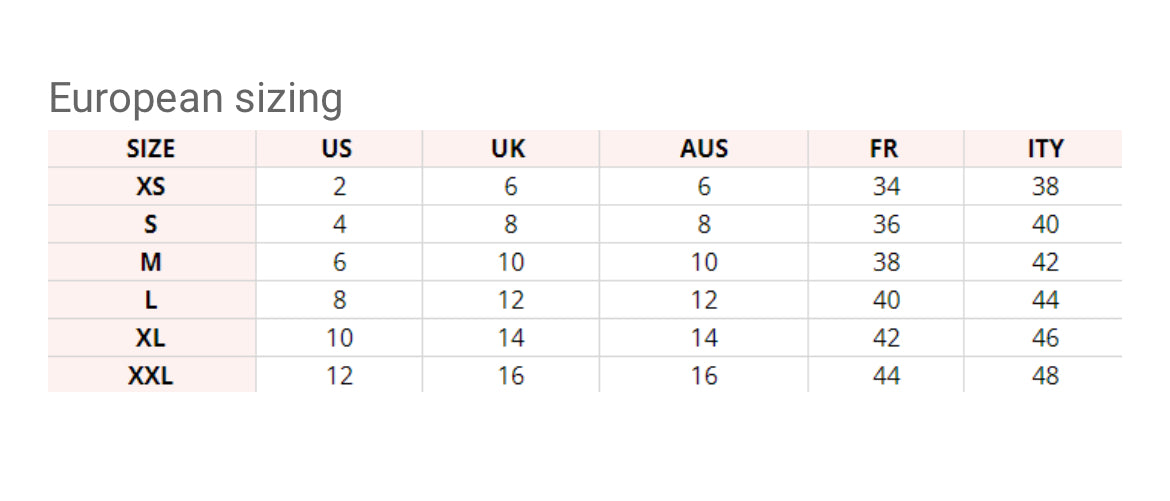Click the XS size row label
1170x501 pixels.
click(151, 186)
